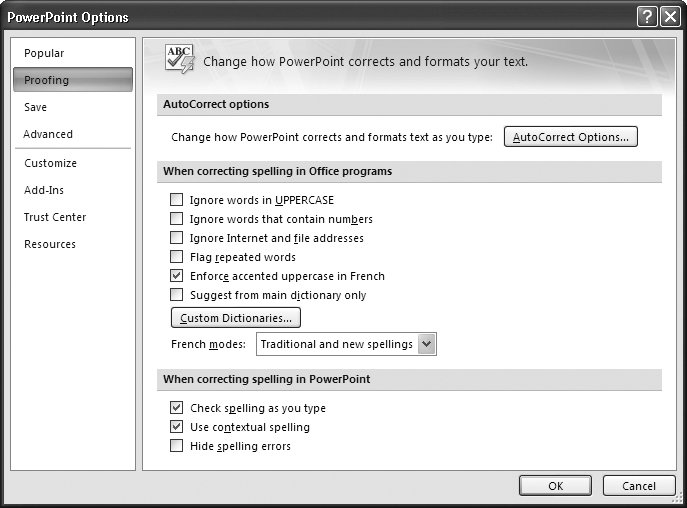
Task: Uncheck Enforce accented uppercase in French
Action: [x=177, y=276]
